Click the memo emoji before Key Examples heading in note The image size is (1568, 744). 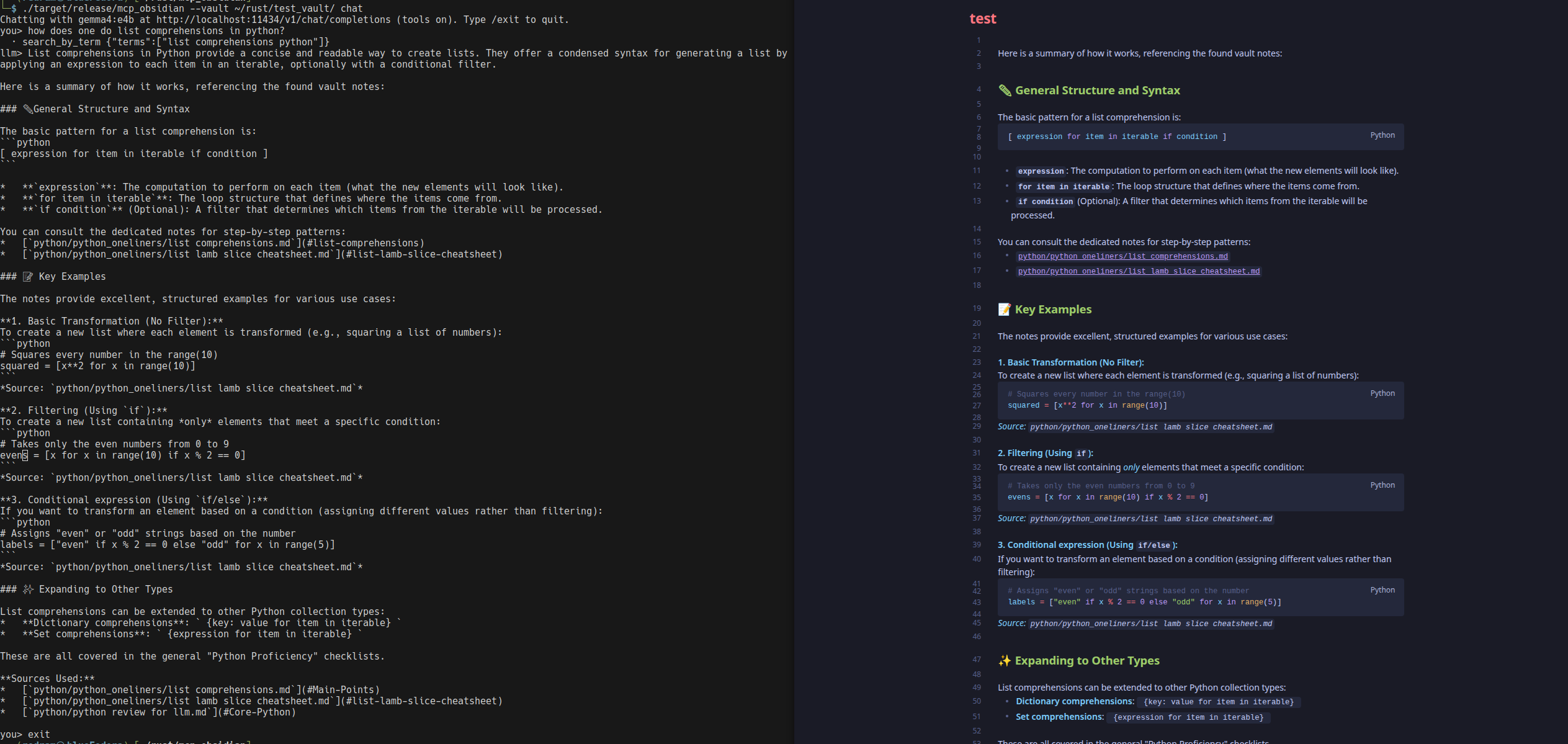tap(1005, 310)
